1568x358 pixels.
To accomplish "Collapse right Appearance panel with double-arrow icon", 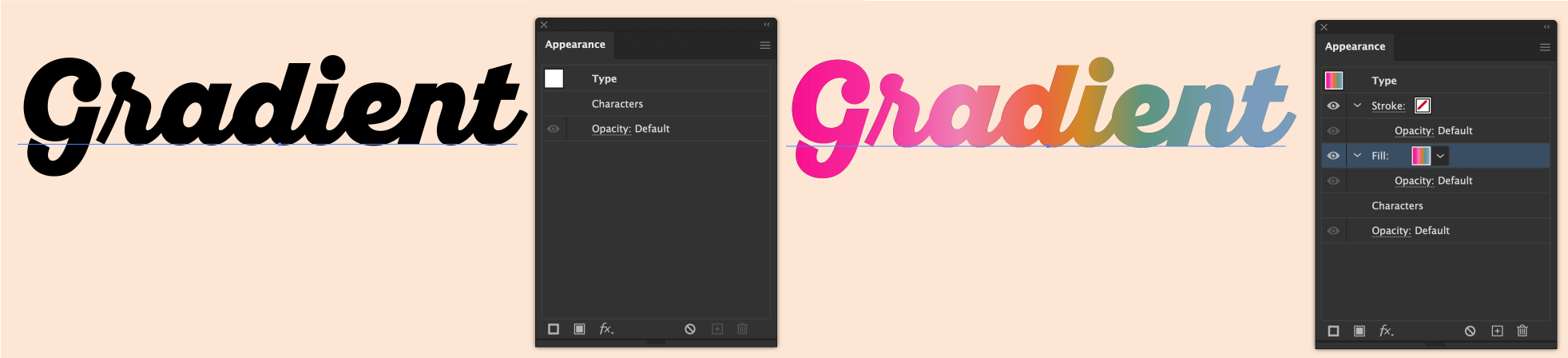I will pyautogui.click(x=1546, y=26).
